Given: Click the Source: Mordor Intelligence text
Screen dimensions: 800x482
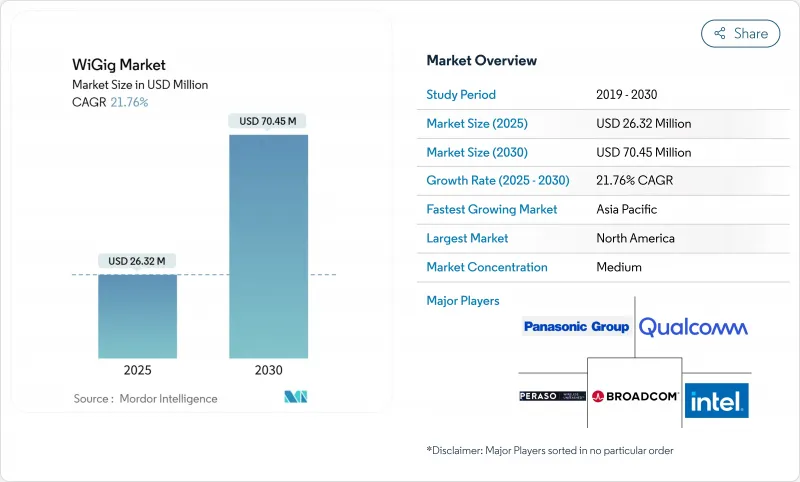Looking at the screenshot, I should click(145, 399).
